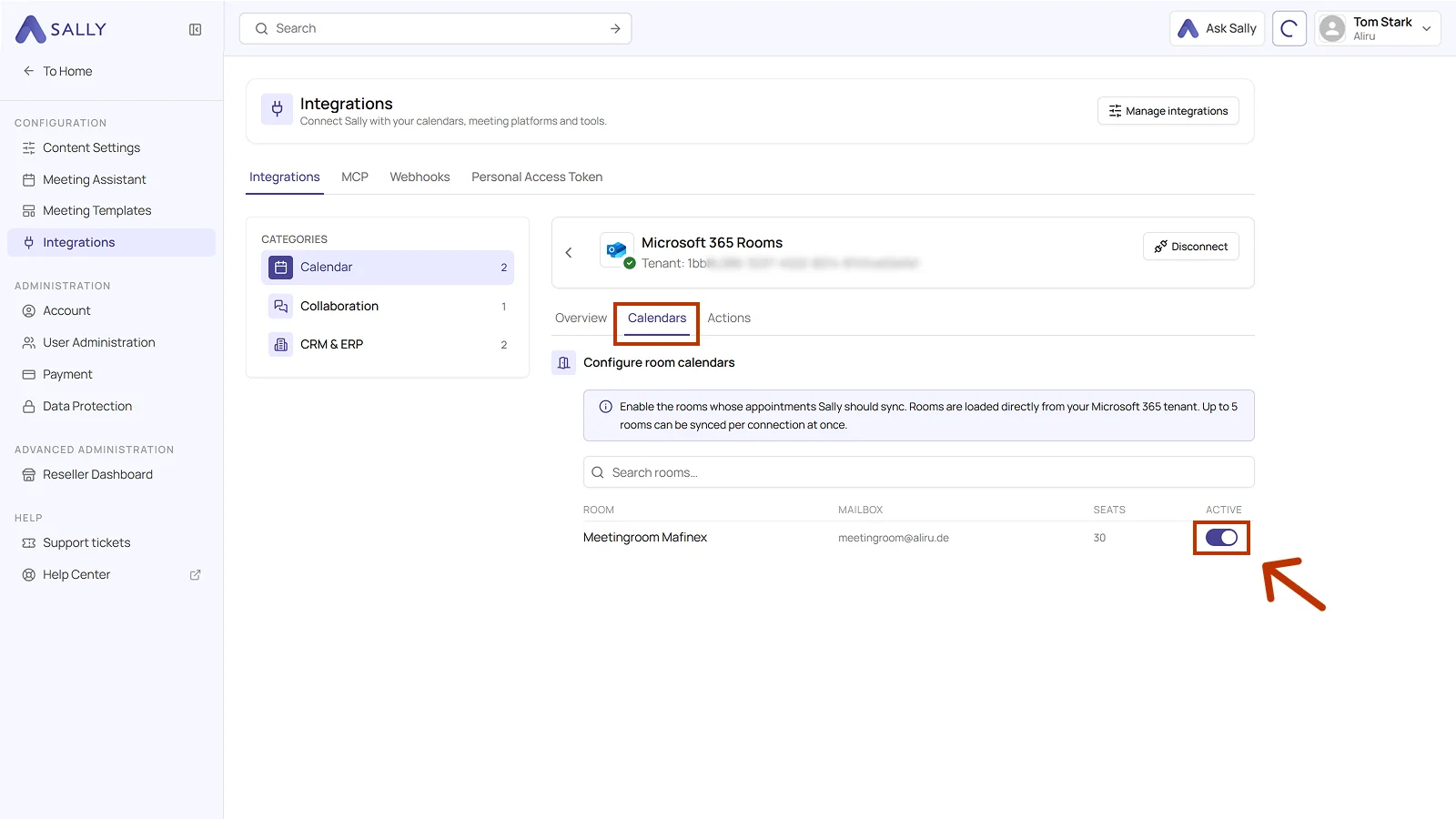Click the CRM & ERP building icon
Image resolution: width=1456 pixels, height=819 pixels.
coord(281,344)
